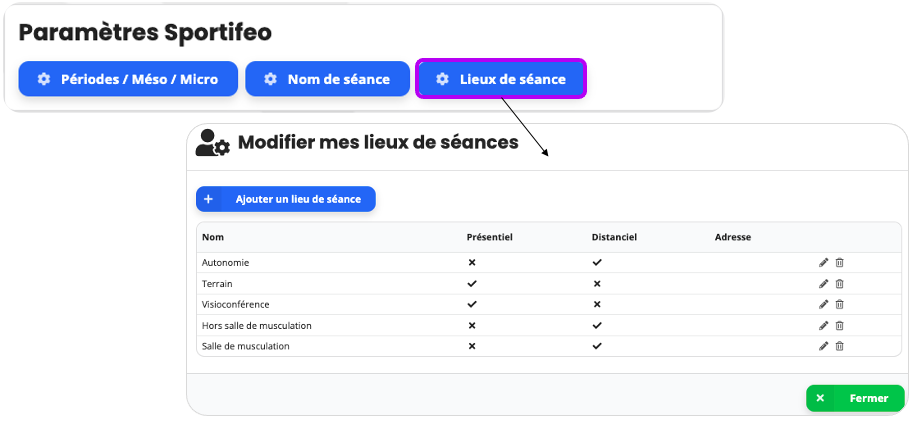This screenshot has width=913, height=421.
Task: Select the Salle de musculation name cell
Action: (x=246, y=346)
